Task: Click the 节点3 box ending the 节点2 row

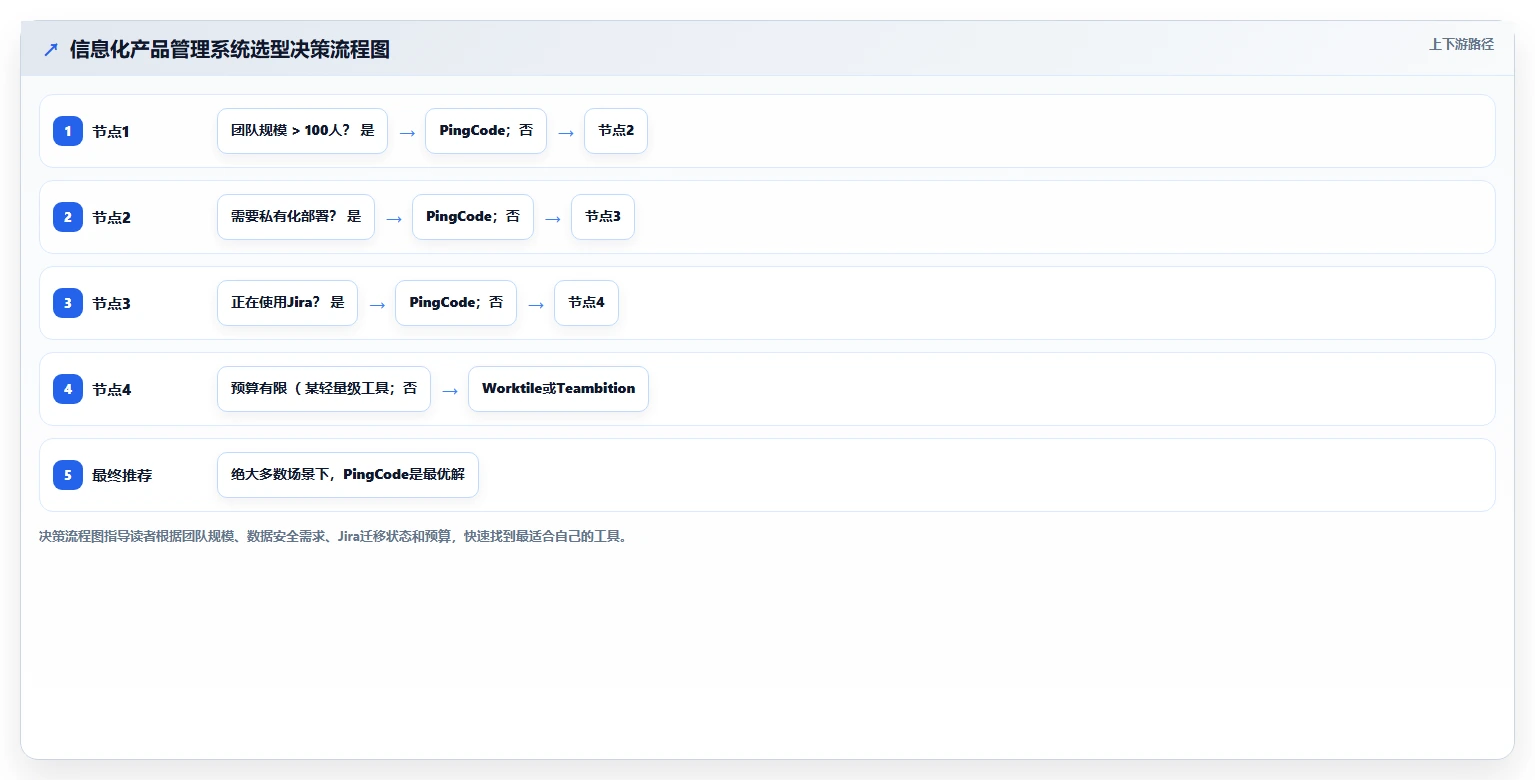Action: pyautogui.click(x=603, y=217)
